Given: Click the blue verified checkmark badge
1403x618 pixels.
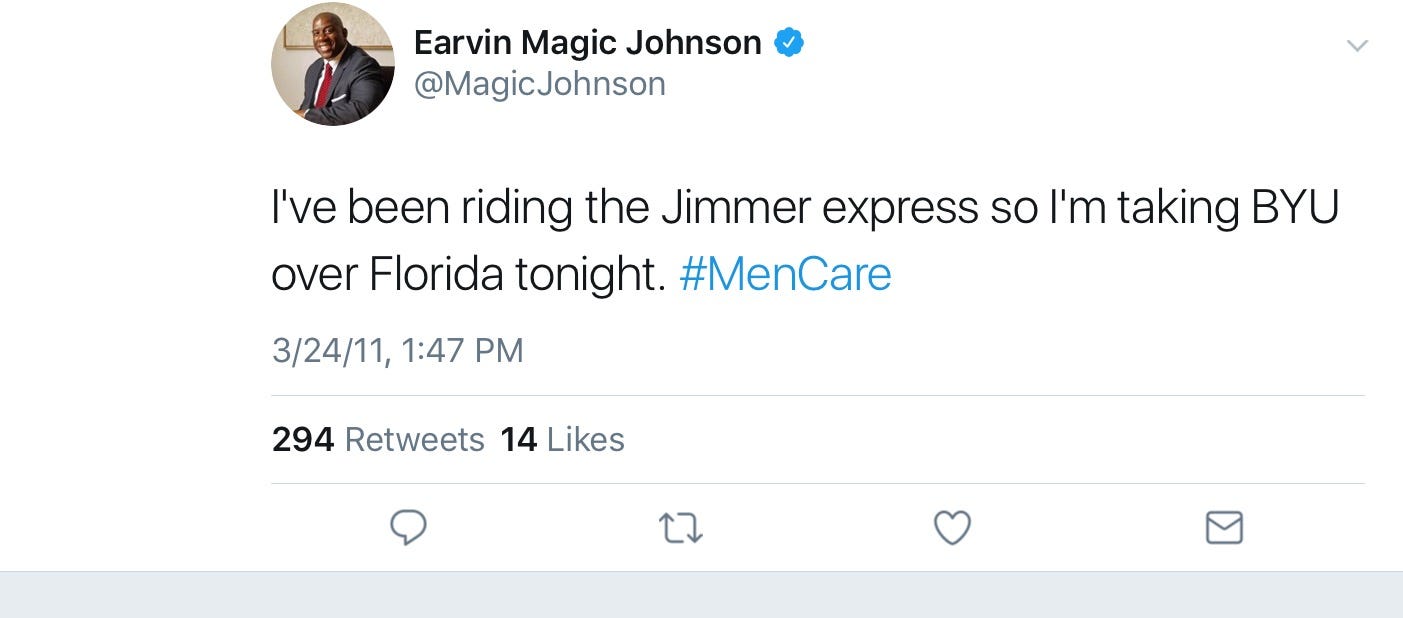Looking at the screenshot, I should coord(790,43).
